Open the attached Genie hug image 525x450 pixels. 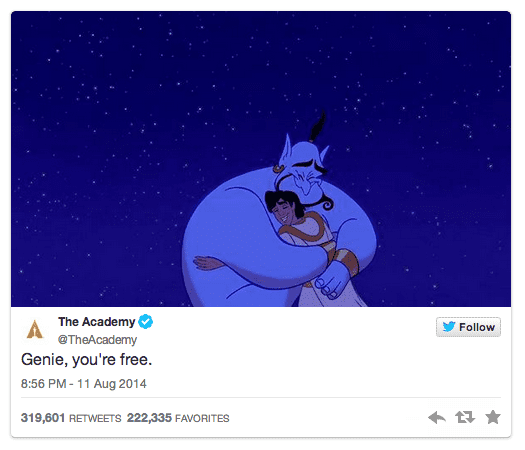(261, 159)
